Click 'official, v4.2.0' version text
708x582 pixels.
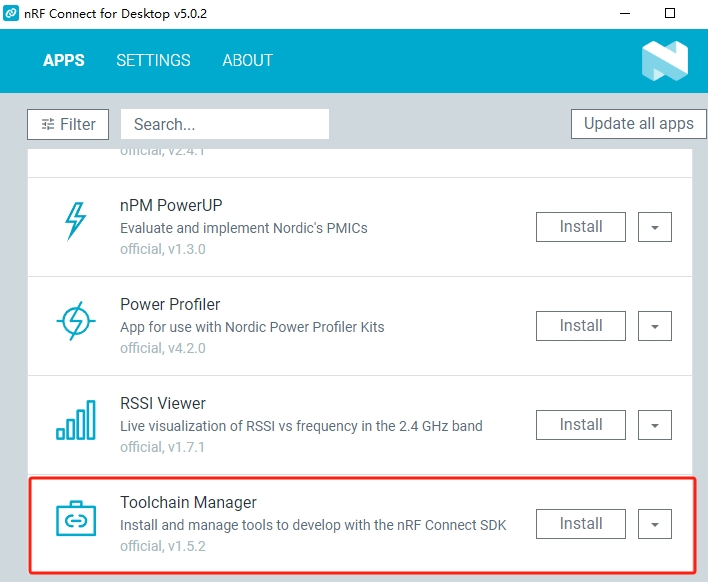tap(163, 348)
